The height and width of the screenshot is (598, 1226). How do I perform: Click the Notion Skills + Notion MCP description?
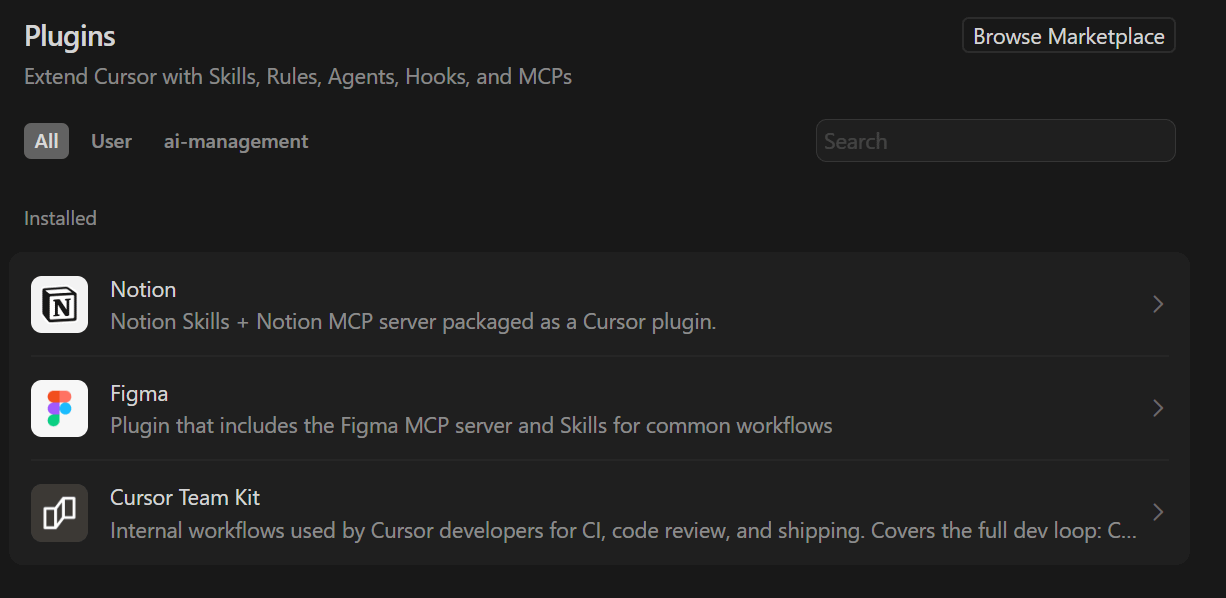[413, 322]
